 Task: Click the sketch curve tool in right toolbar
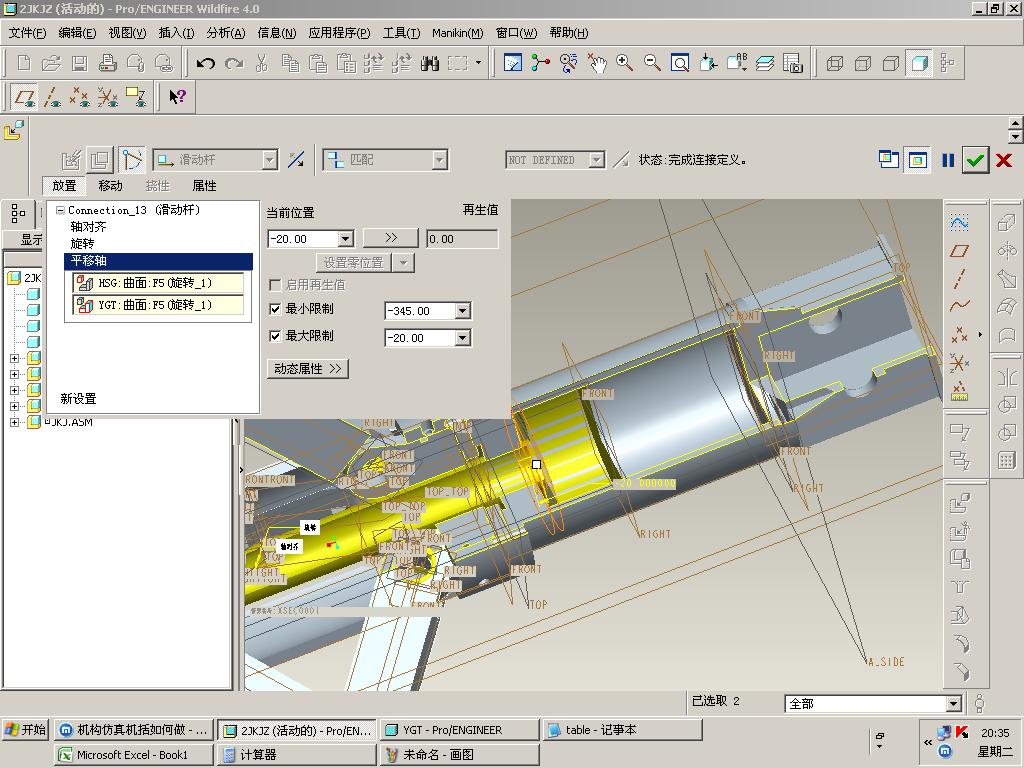click(959, 223)
